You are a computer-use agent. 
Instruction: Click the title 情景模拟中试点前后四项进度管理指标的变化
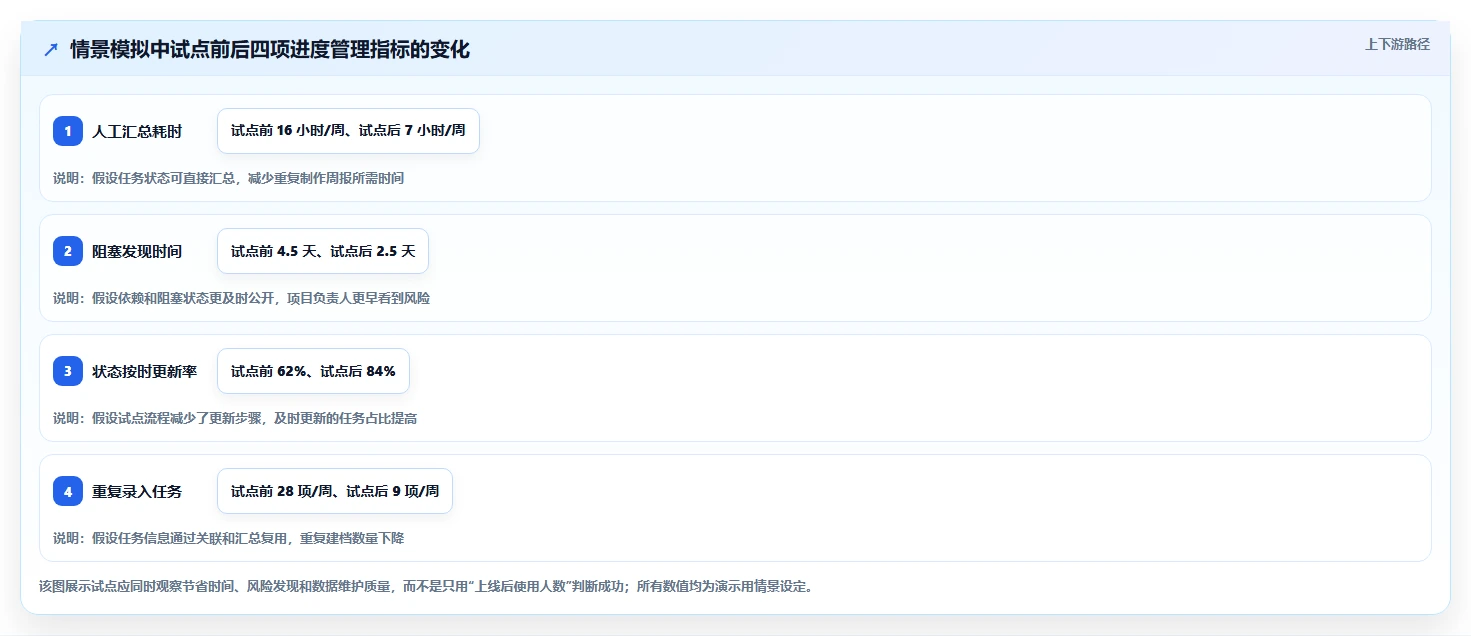tap(270, 49)
